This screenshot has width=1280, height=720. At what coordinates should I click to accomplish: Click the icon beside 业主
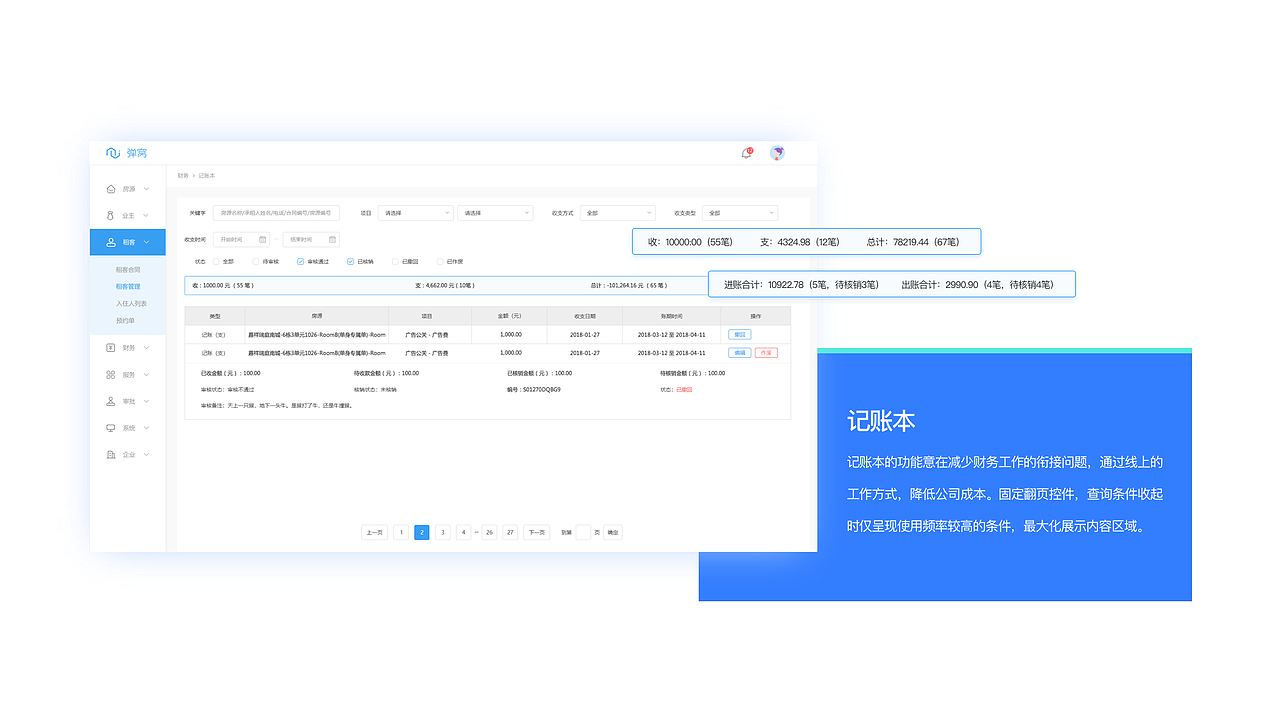(x=111, y=215)
